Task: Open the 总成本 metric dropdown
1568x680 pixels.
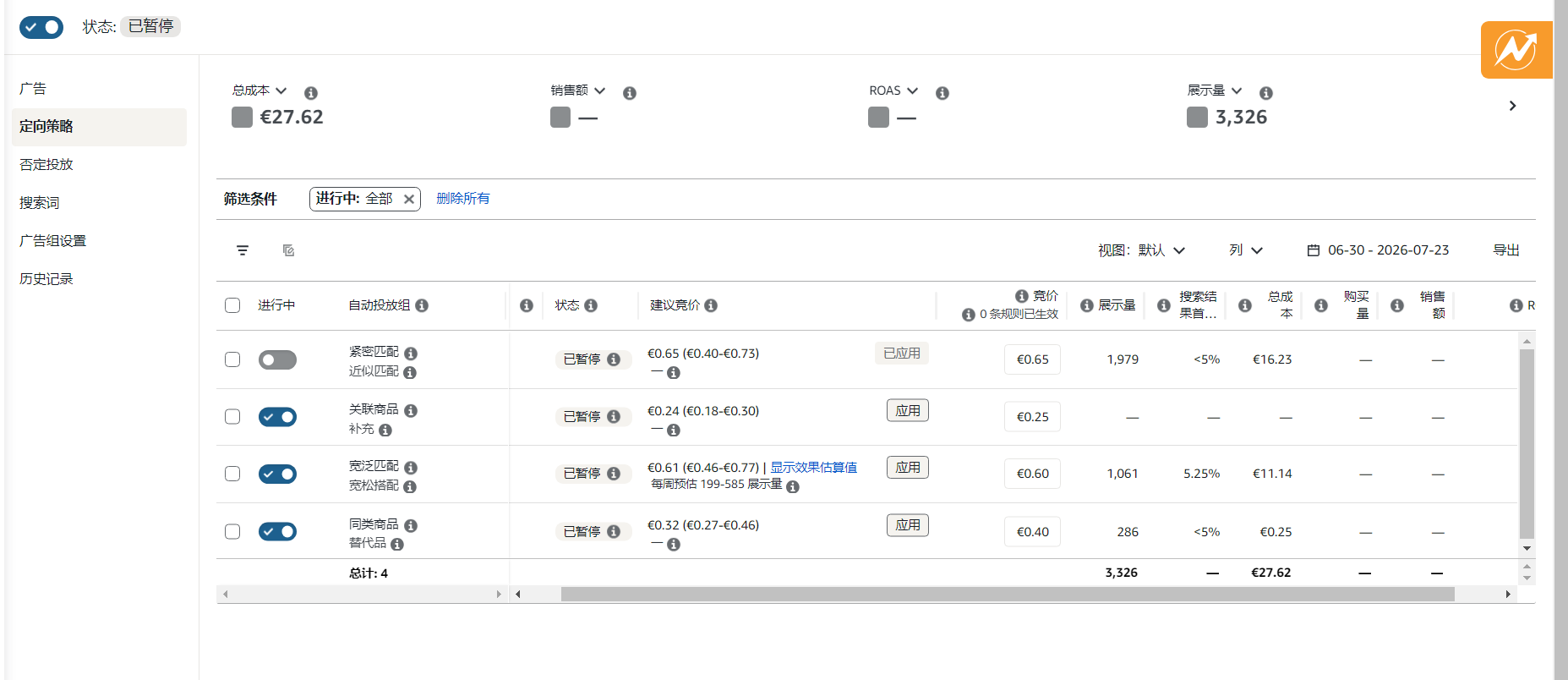Action: coord(260,90)
